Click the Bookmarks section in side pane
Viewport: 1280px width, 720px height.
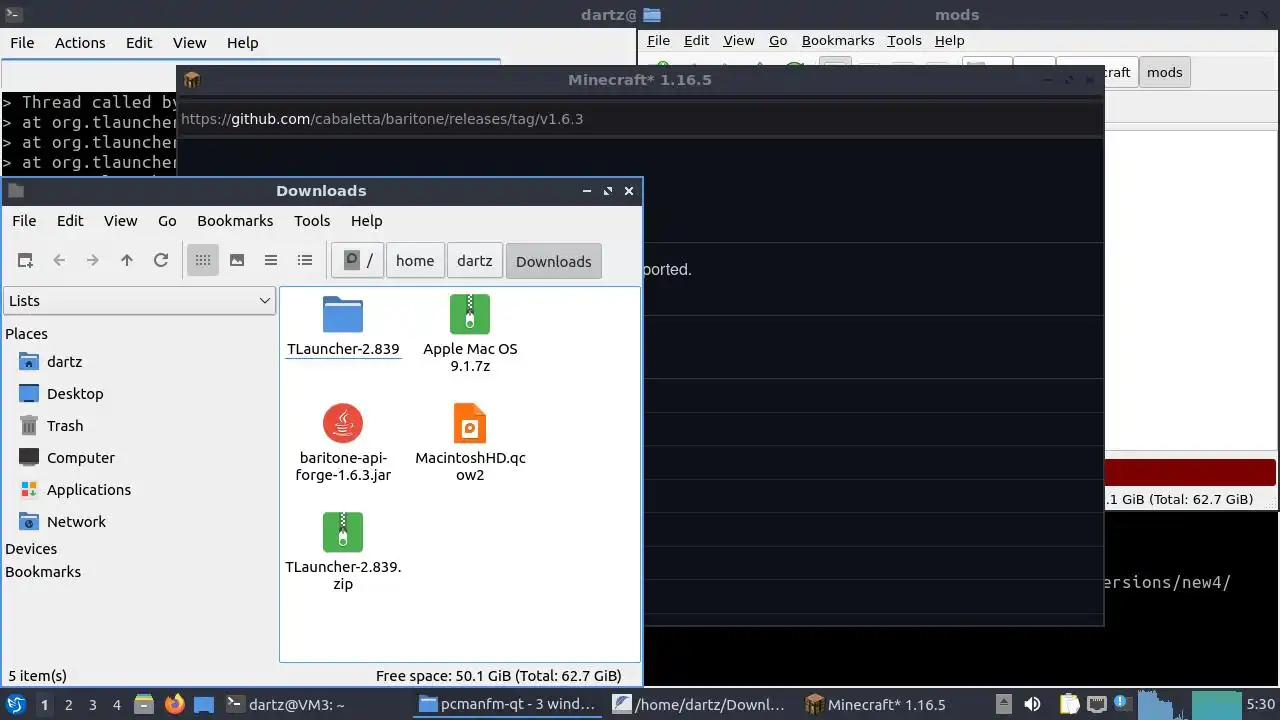[x=43, y=572]
